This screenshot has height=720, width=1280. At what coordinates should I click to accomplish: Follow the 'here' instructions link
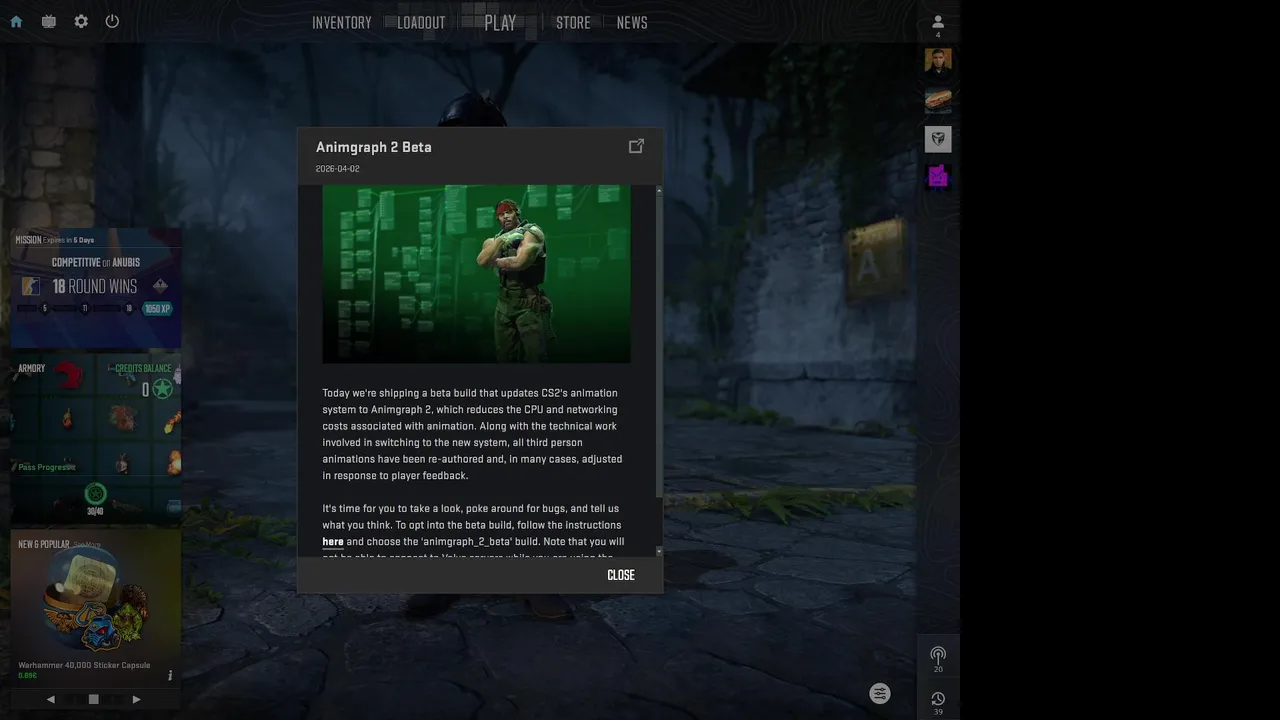coord(333,542)
